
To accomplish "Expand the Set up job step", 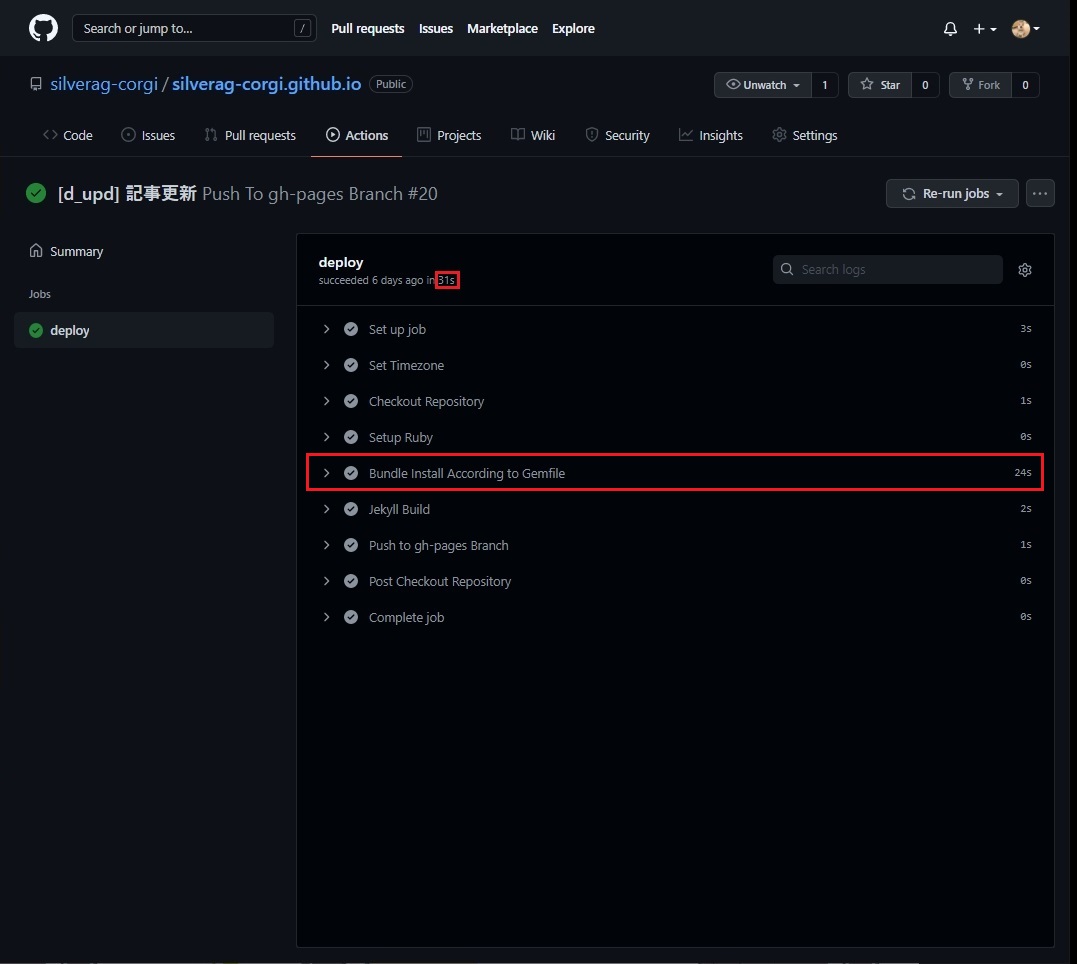I will (326, 329).
